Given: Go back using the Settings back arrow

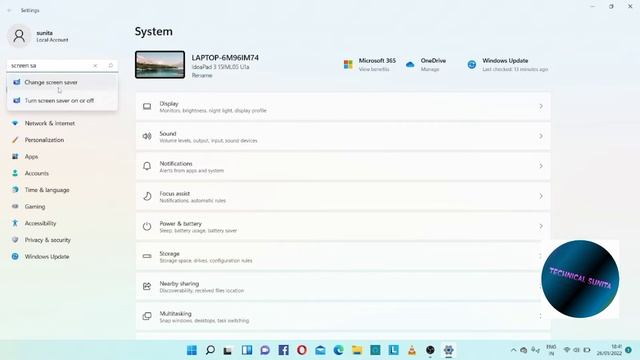Looking at the screenshot, I should click(9, 10).
